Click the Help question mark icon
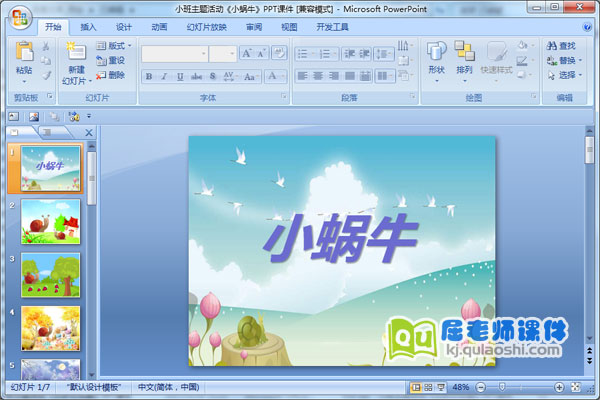 (x=587, y=27)
